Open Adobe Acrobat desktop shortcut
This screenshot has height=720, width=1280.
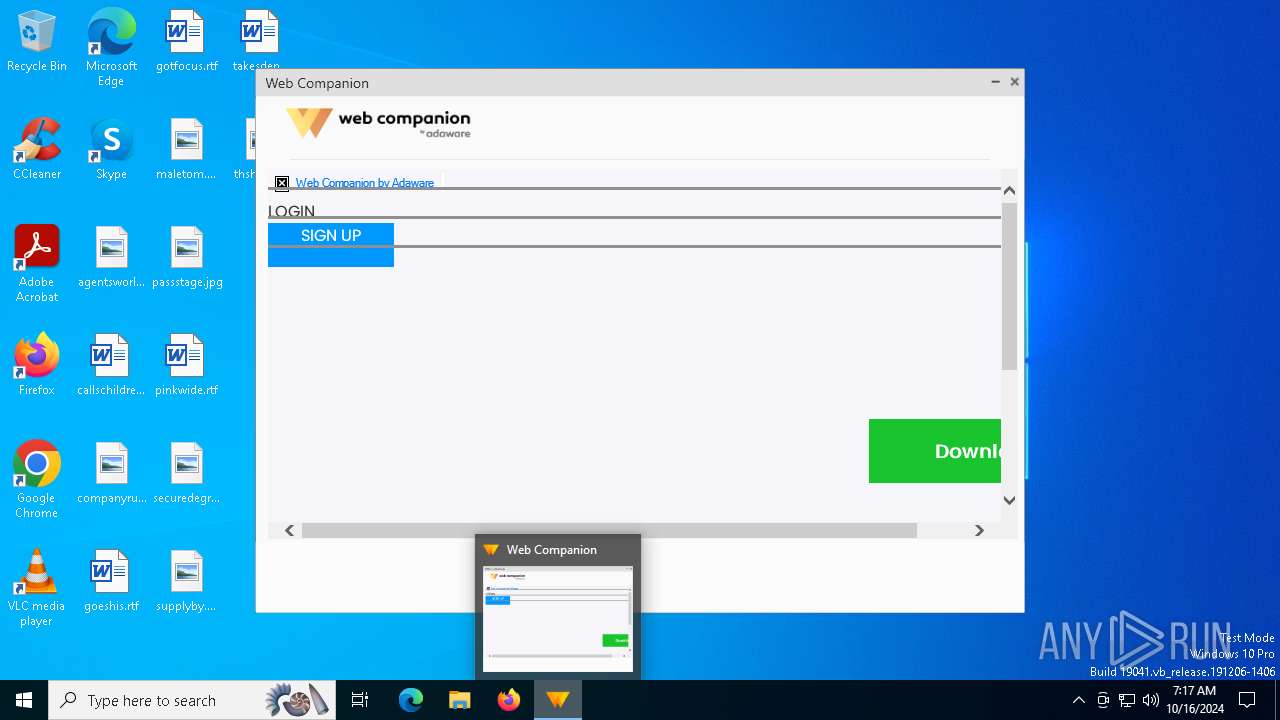point(37,264)
